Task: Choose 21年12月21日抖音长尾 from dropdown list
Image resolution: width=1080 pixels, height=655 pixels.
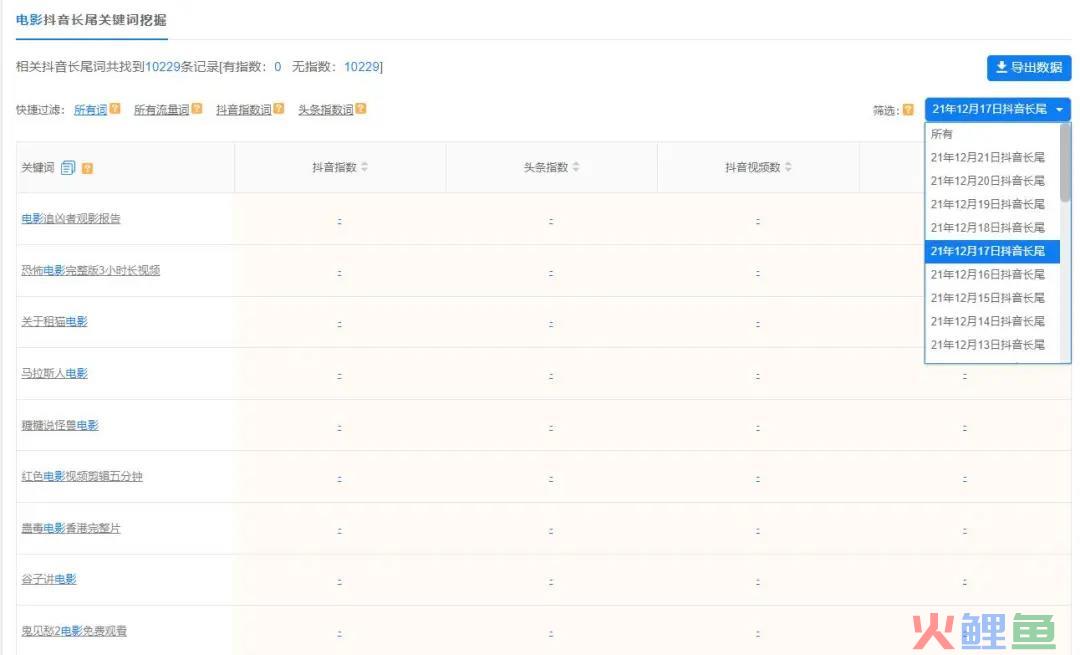Action: click(993, 157)
